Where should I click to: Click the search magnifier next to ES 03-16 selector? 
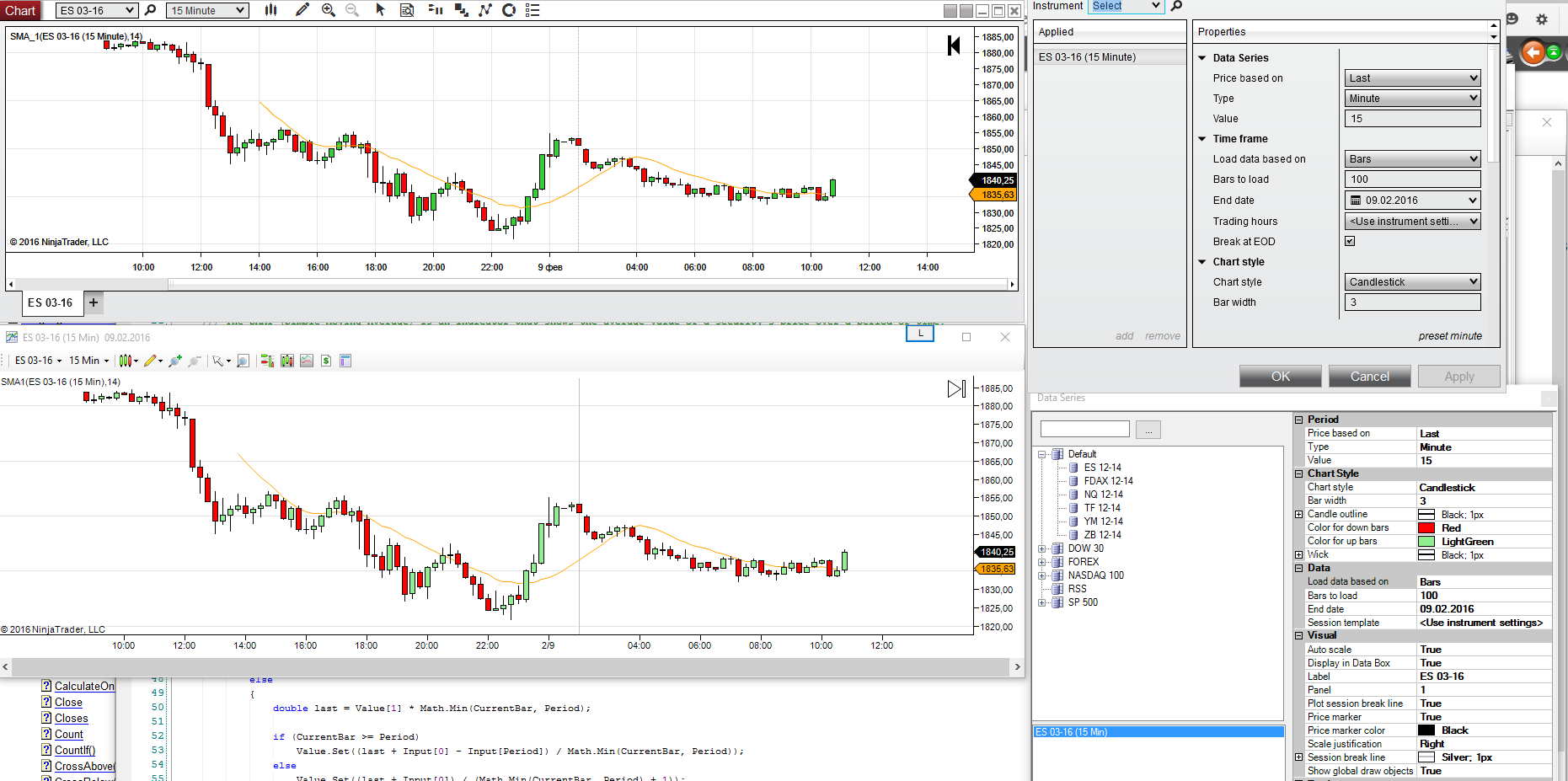coord(151,10)
